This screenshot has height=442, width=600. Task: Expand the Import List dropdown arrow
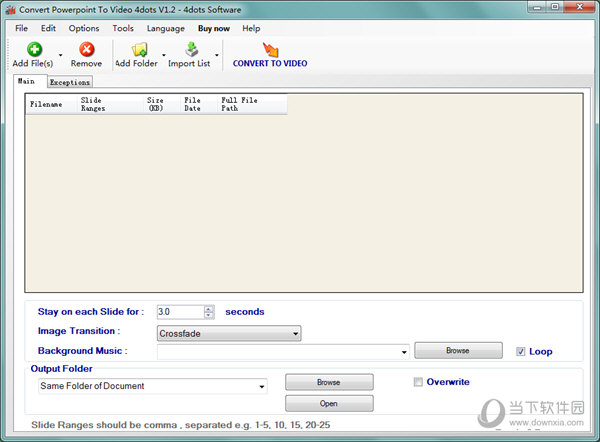pos(217,55)
